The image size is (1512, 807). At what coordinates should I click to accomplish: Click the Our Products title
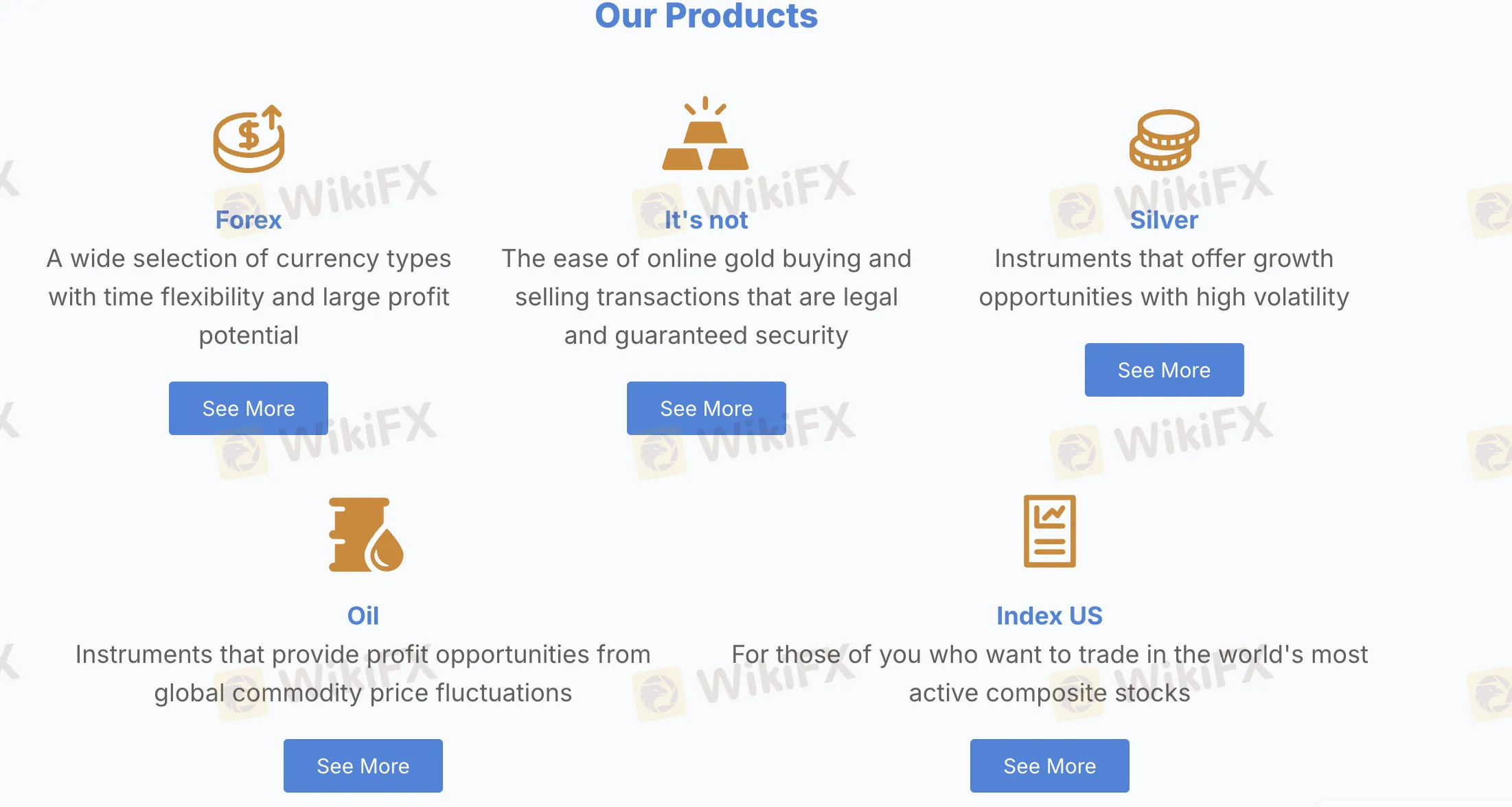tap(707, 16)
